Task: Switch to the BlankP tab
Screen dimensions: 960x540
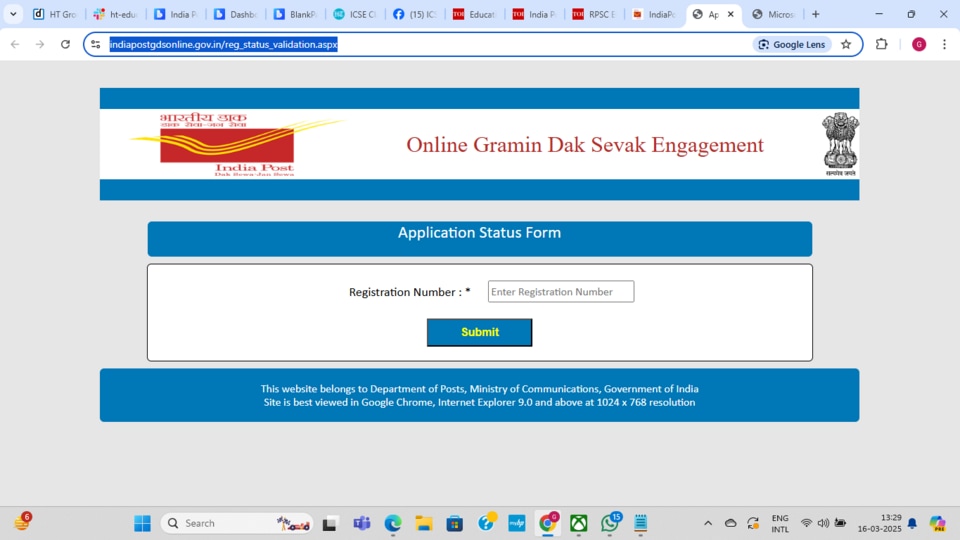Action: (295, 14)
